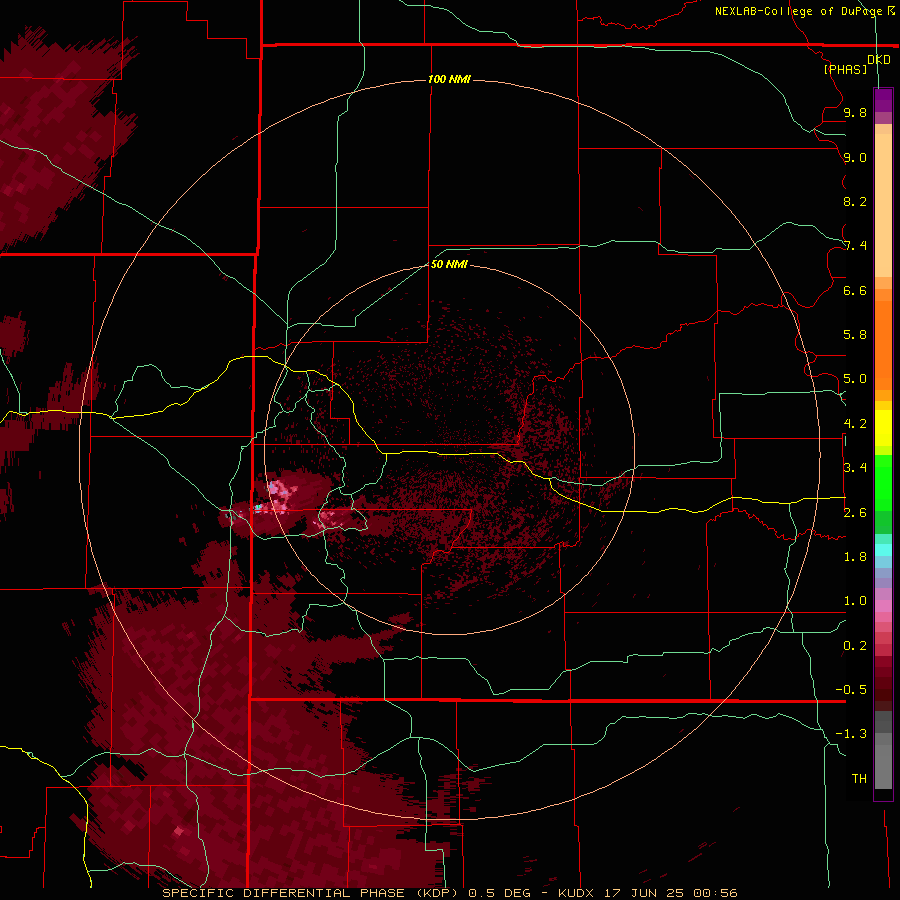Pick the cyan segment of the color bar

pyautogui.click(x=883, y=550)
